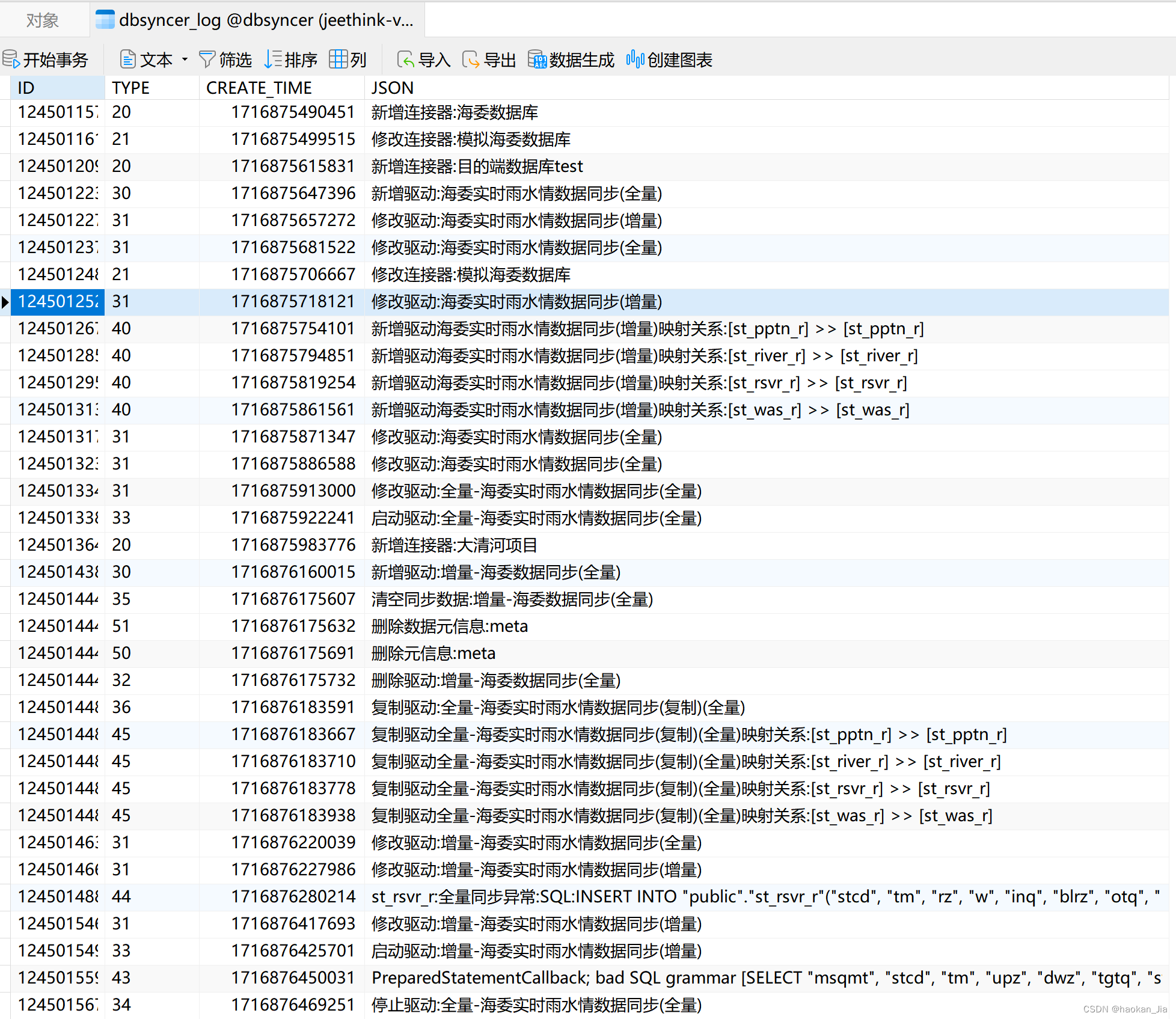The width and height of the screenshot is (1176, 1019).
Task: Click the Sort (排序) icon
Action: click(x=273, y=60)
